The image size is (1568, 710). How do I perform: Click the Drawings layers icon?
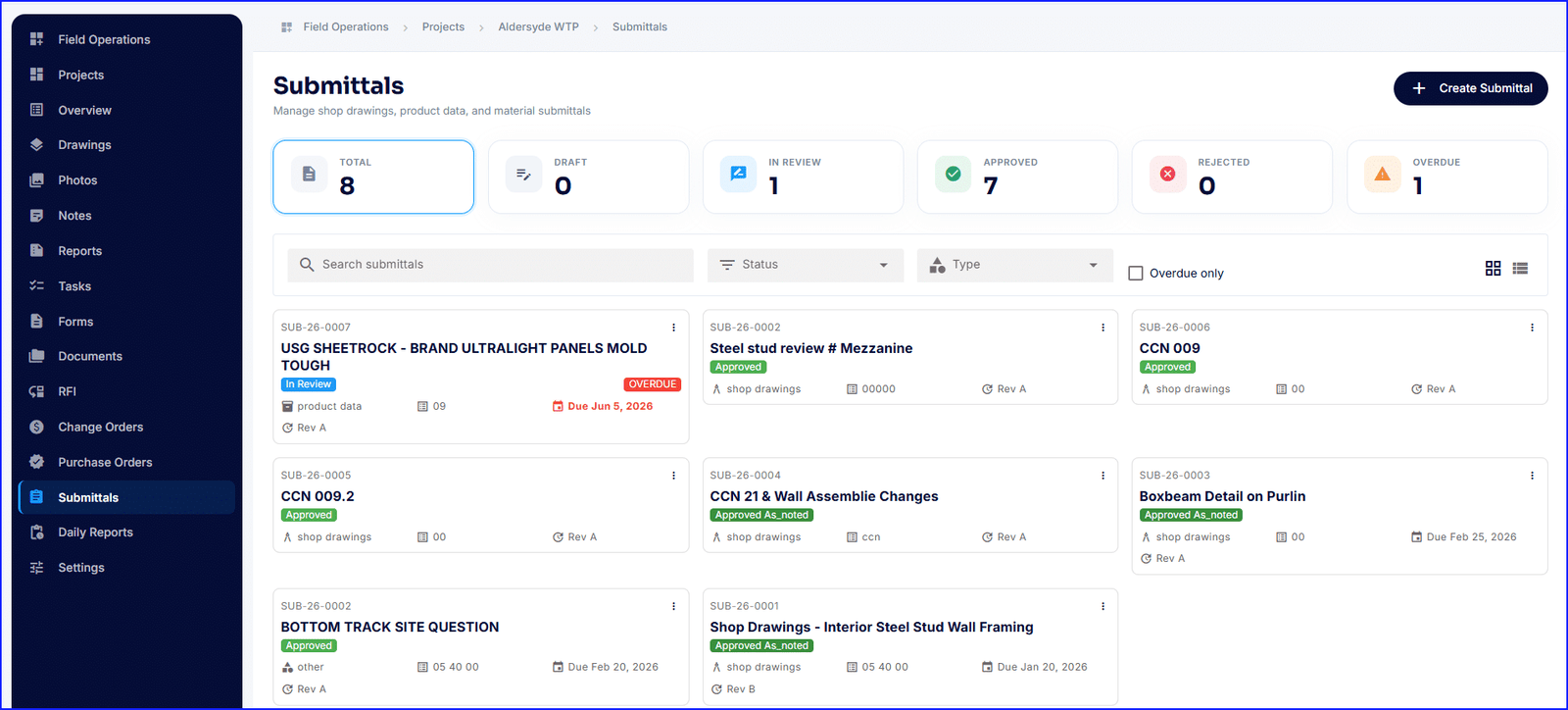click(37, 145)
